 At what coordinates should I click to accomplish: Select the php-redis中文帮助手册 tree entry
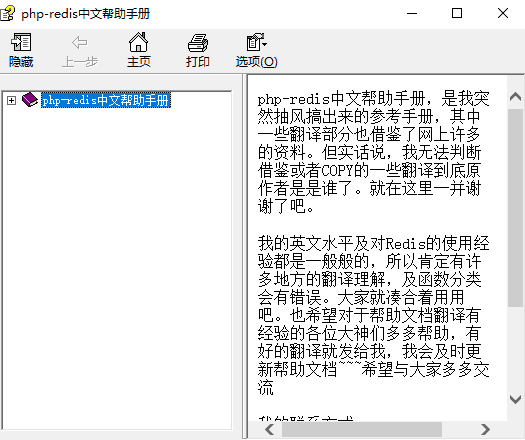pos(106,100)
